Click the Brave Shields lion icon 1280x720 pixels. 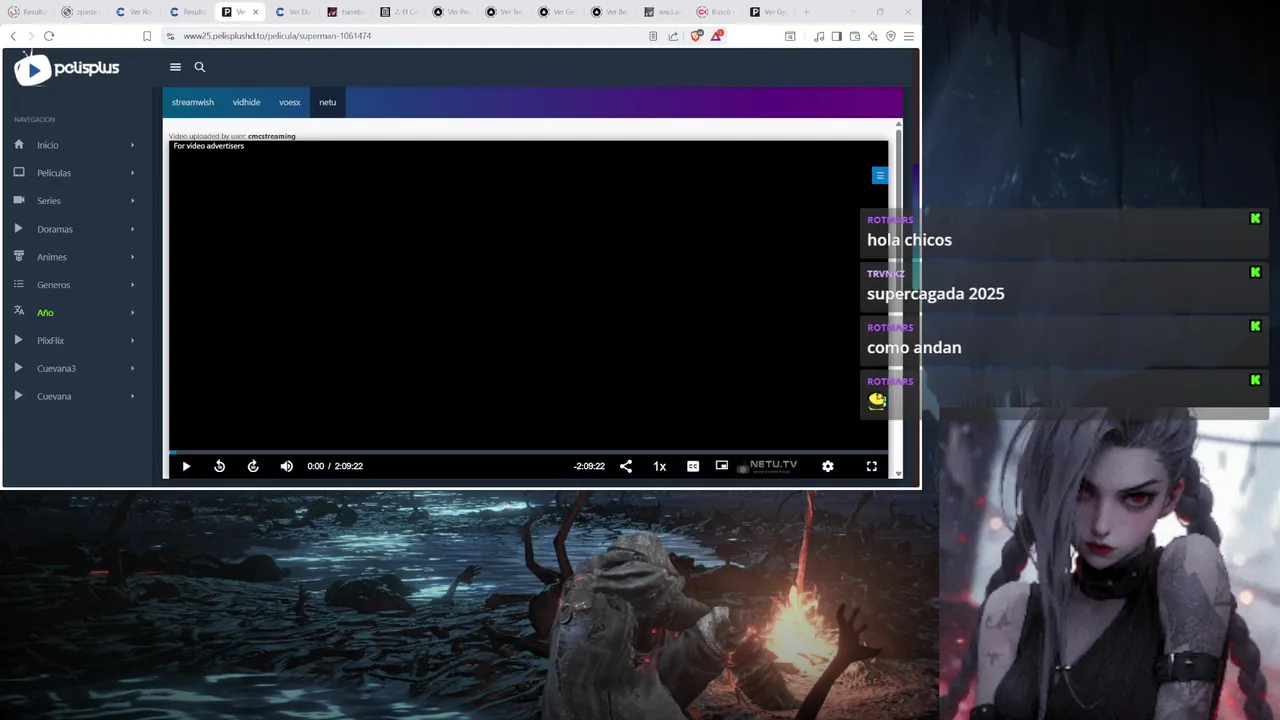point(696,36)
